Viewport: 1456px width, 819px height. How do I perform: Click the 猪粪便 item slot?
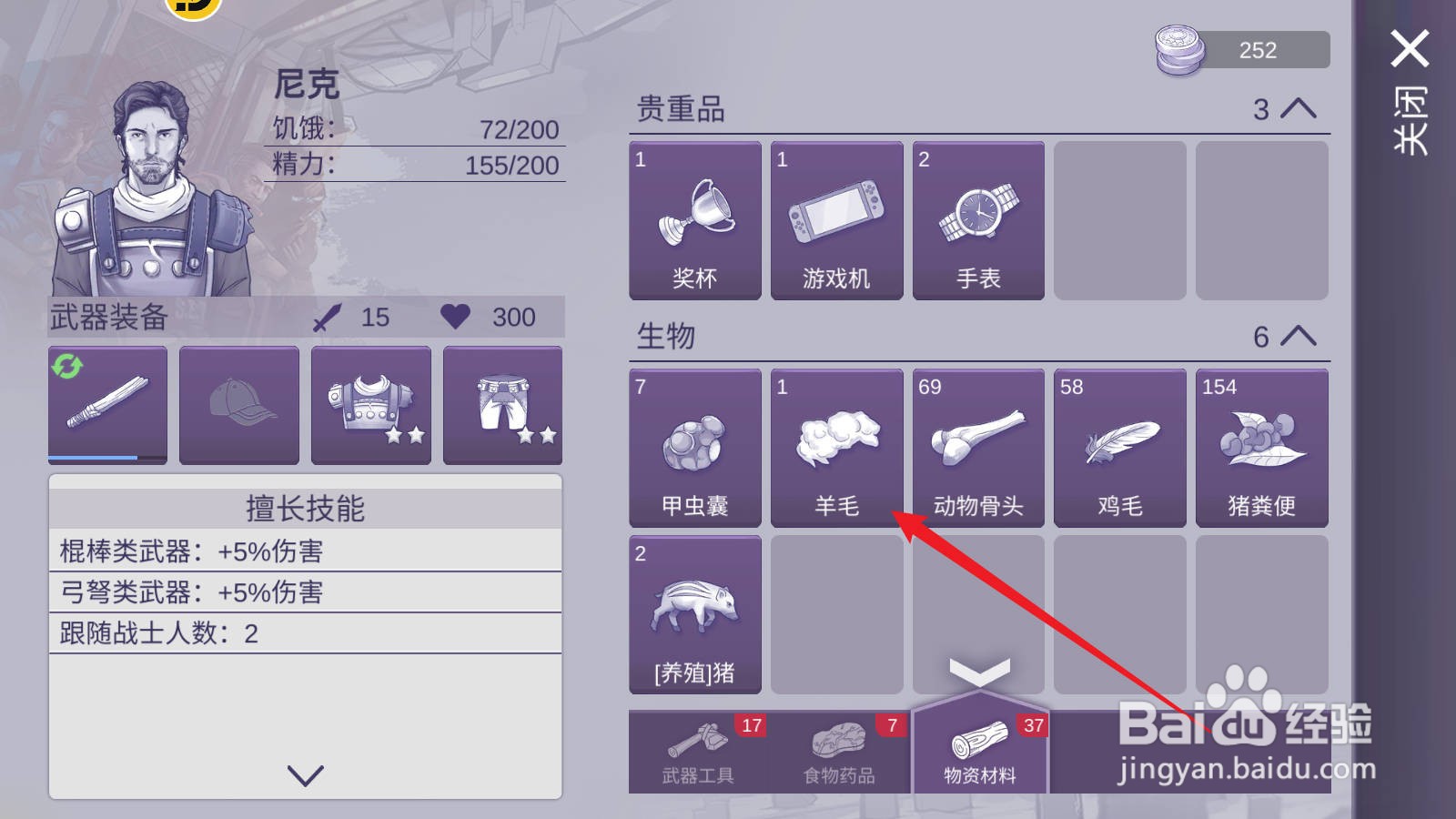point(1262,448)
